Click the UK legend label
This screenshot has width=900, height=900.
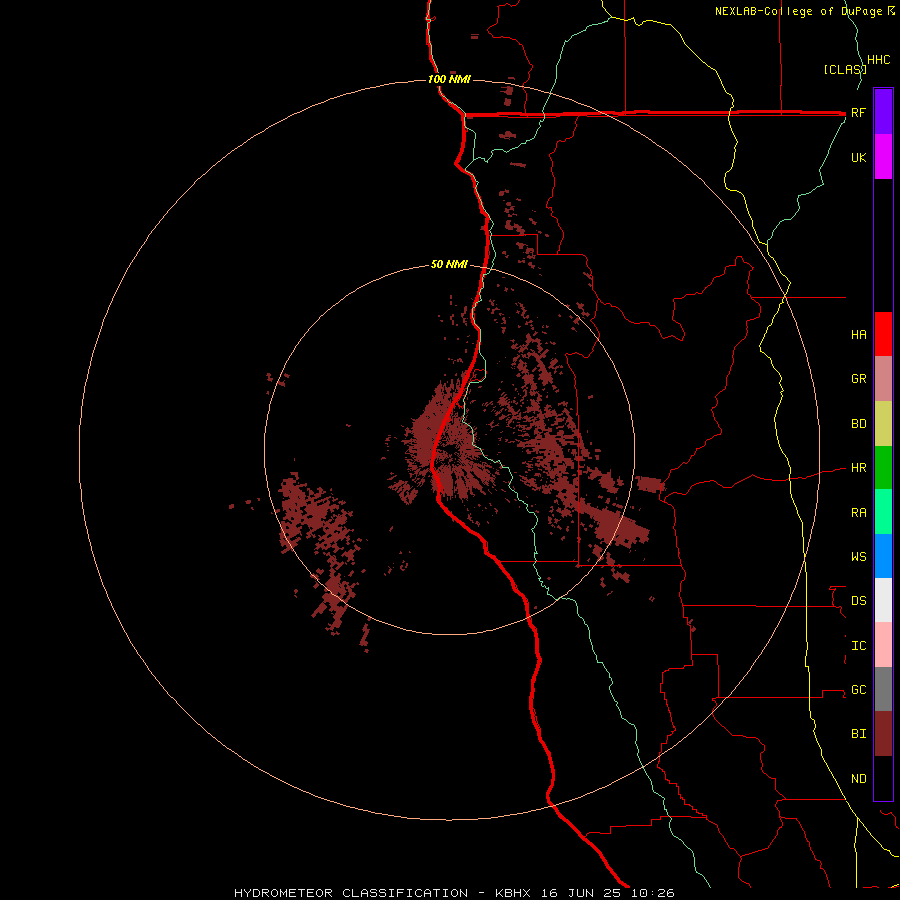pyautogui.click(x=858, y=158)
